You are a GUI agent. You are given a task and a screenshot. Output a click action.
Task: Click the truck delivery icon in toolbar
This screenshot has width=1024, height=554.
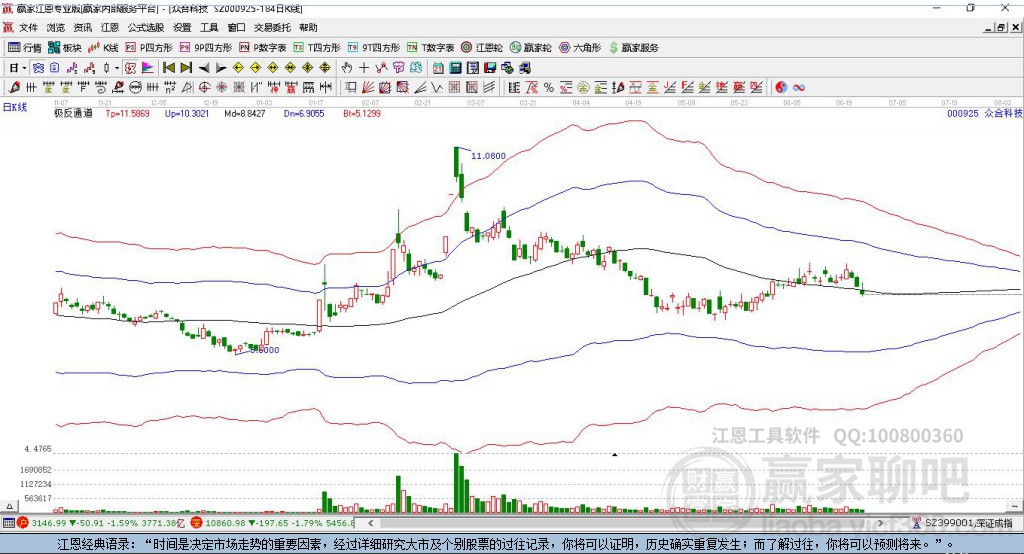point(524,68)
